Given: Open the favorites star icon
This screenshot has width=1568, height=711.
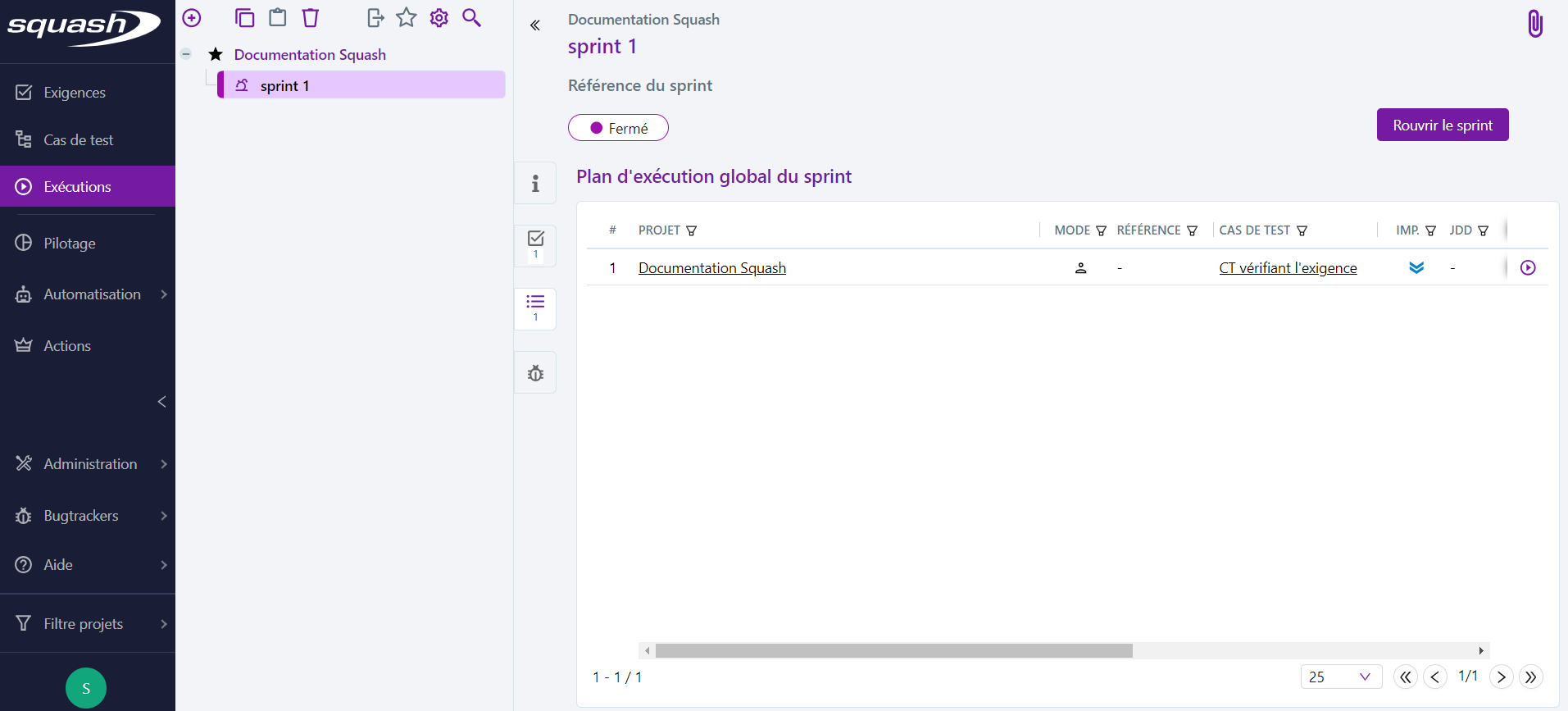Looking at the screenshot, I should click(x=407, y=18).
